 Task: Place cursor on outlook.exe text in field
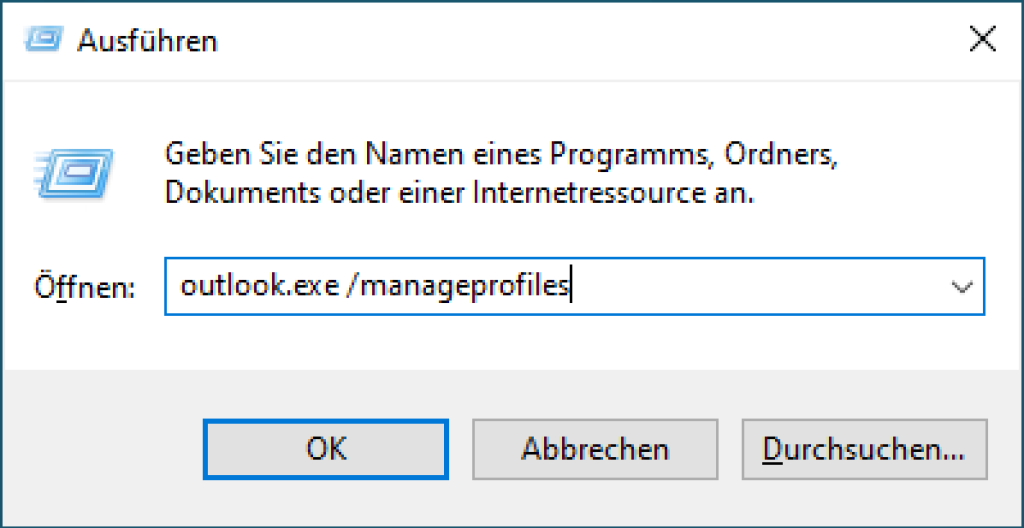pyautogui.click(x=259, y=286)
